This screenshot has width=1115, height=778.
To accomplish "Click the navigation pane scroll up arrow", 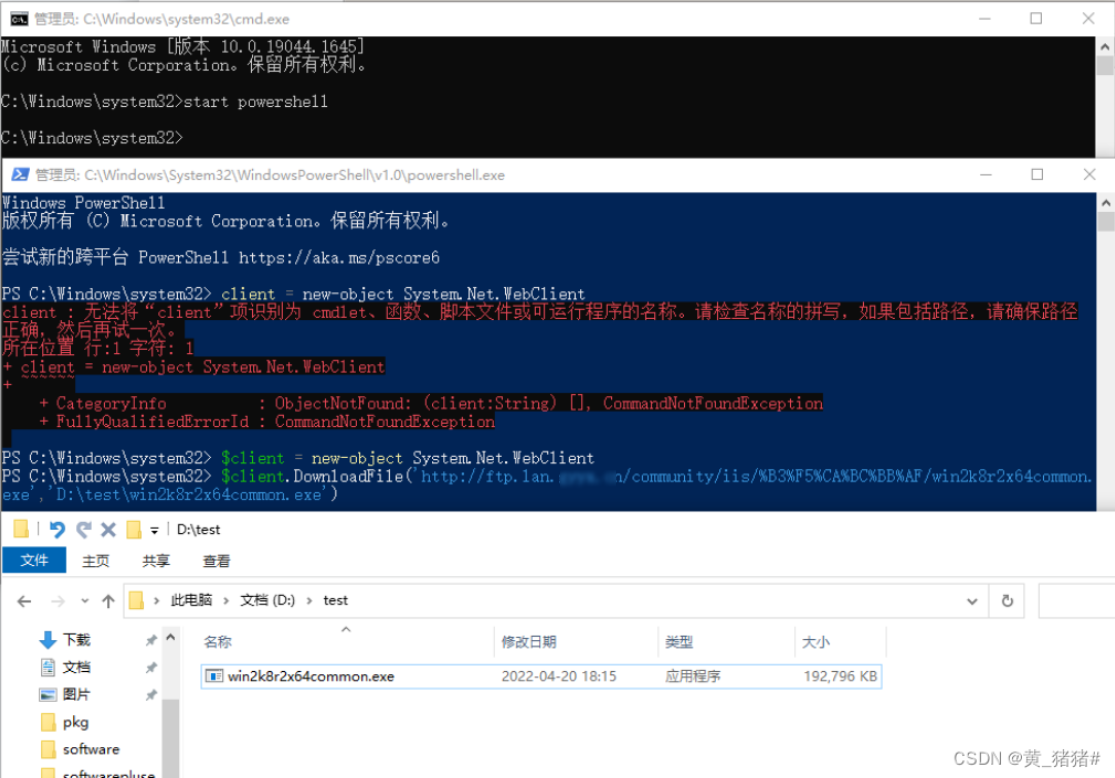I will 171,637.
